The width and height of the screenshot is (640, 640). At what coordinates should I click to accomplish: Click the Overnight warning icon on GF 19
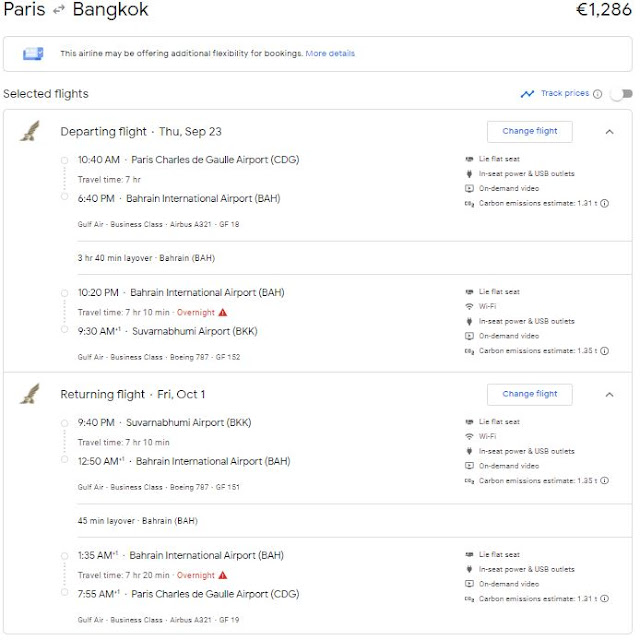[x=223, y=576]
